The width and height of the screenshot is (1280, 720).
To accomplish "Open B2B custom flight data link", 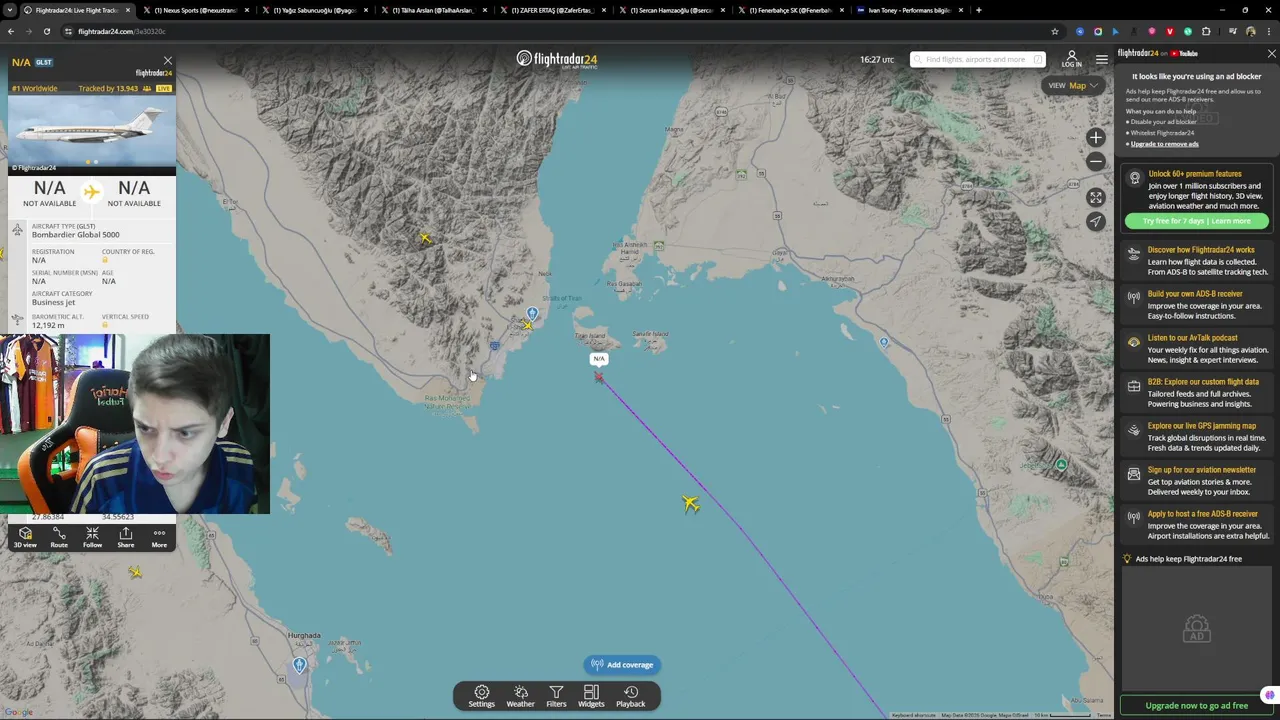I will pos(1198,393).
